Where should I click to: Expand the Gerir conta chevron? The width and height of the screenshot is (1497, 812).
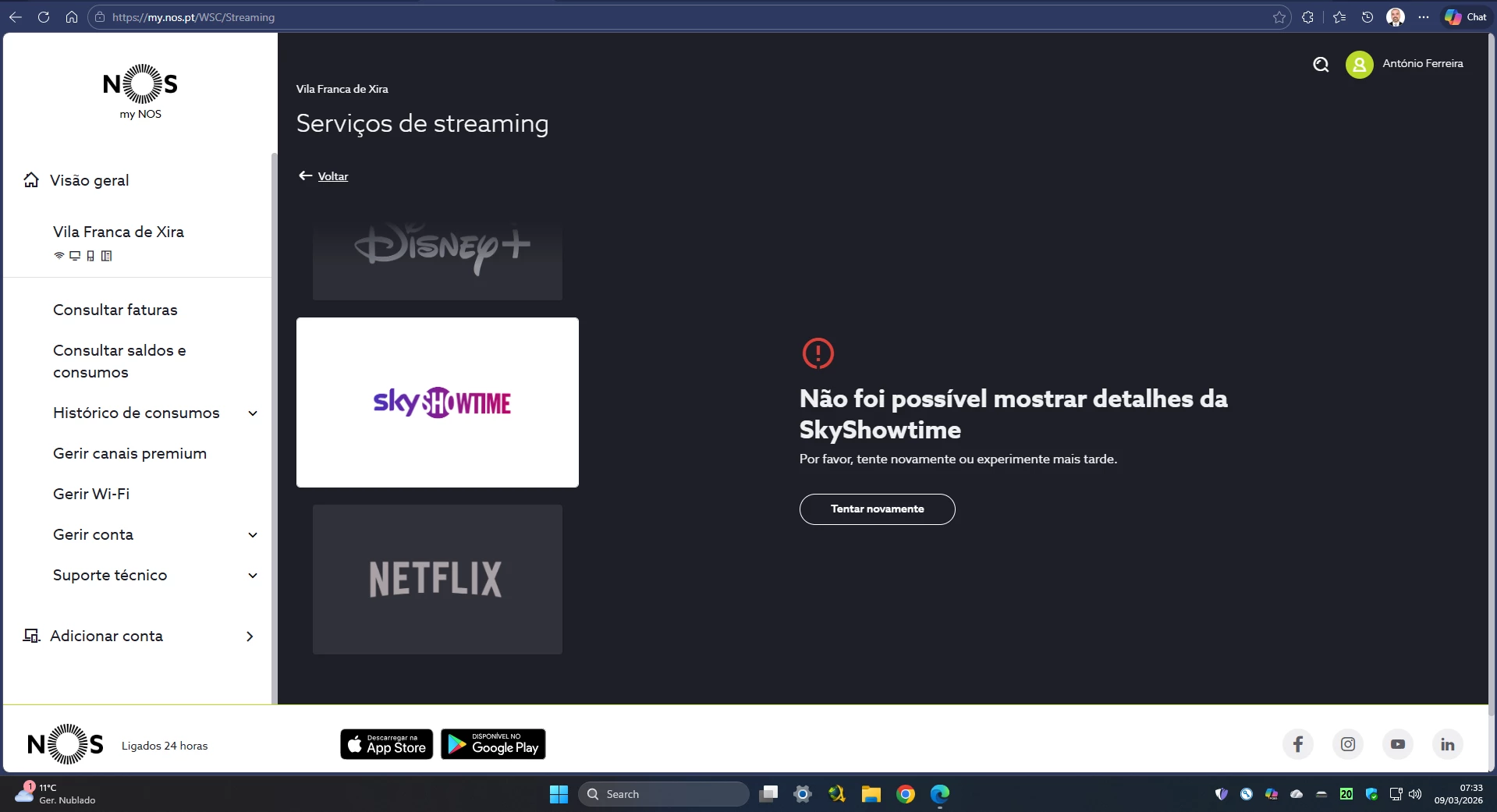click(253, 535)
